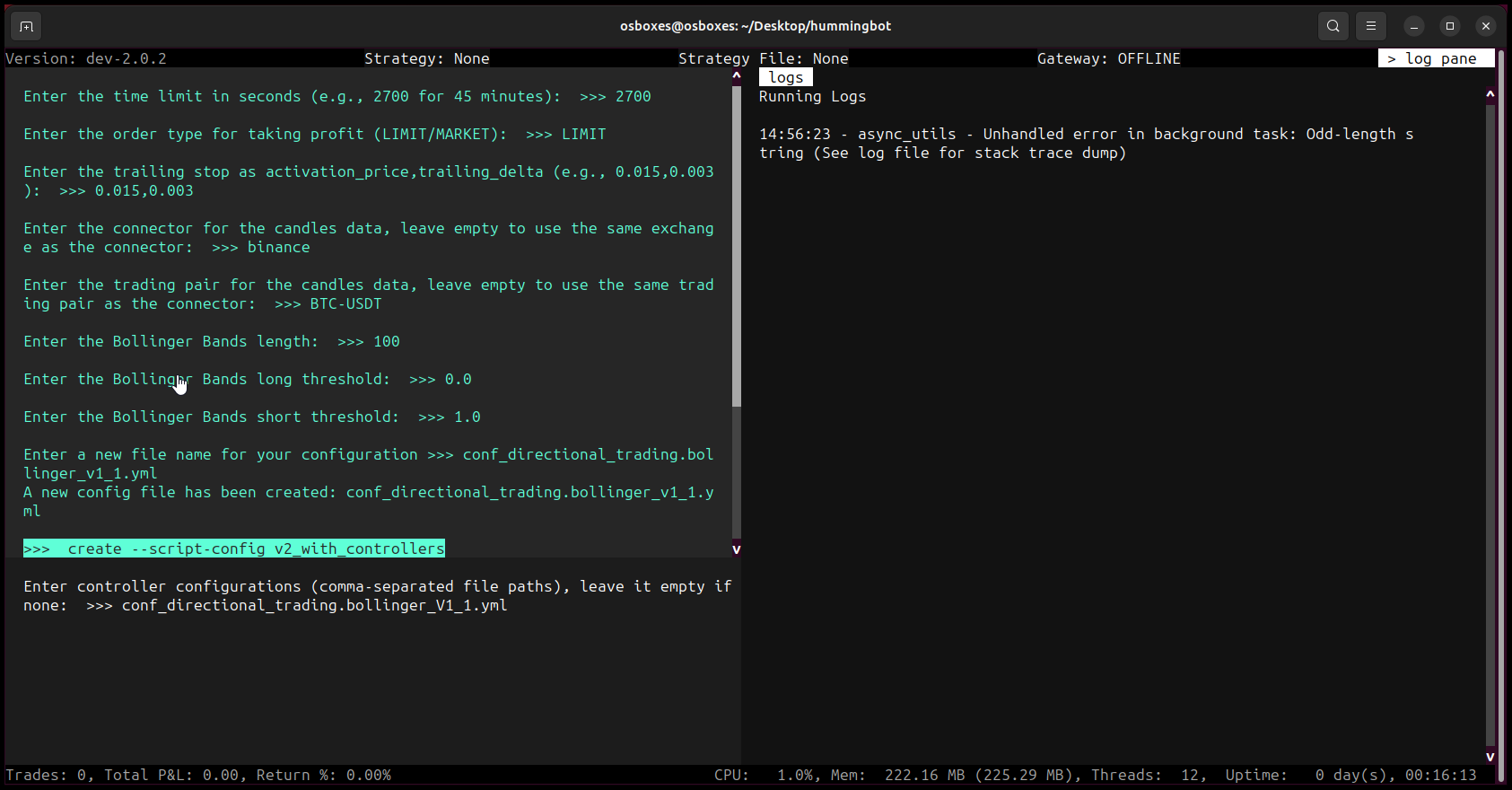Focus the controller configurations input field
This screenshot has width=1512, height=790.
click(x=314, y=606)
